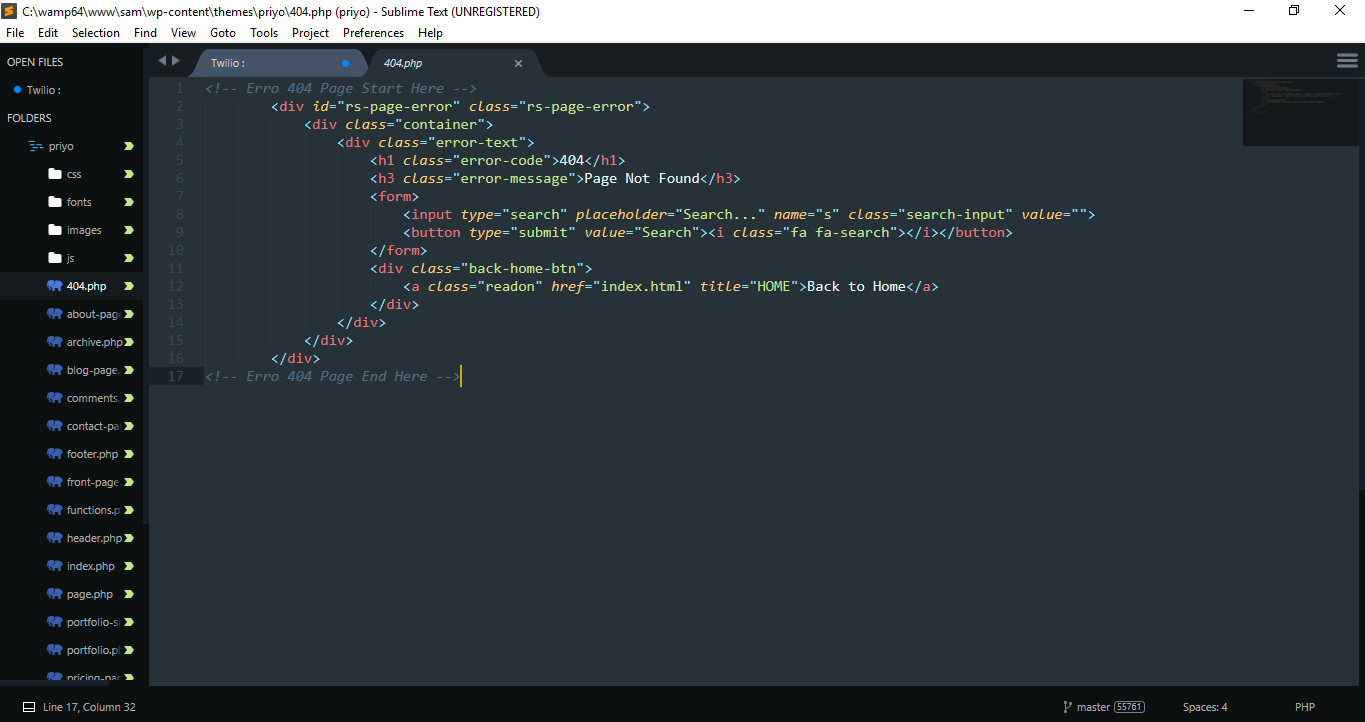Image resolution: width=1365 pixels, height=722 pixels.
Task: Open footer.php from the sidebar
Action: (92, 454)
